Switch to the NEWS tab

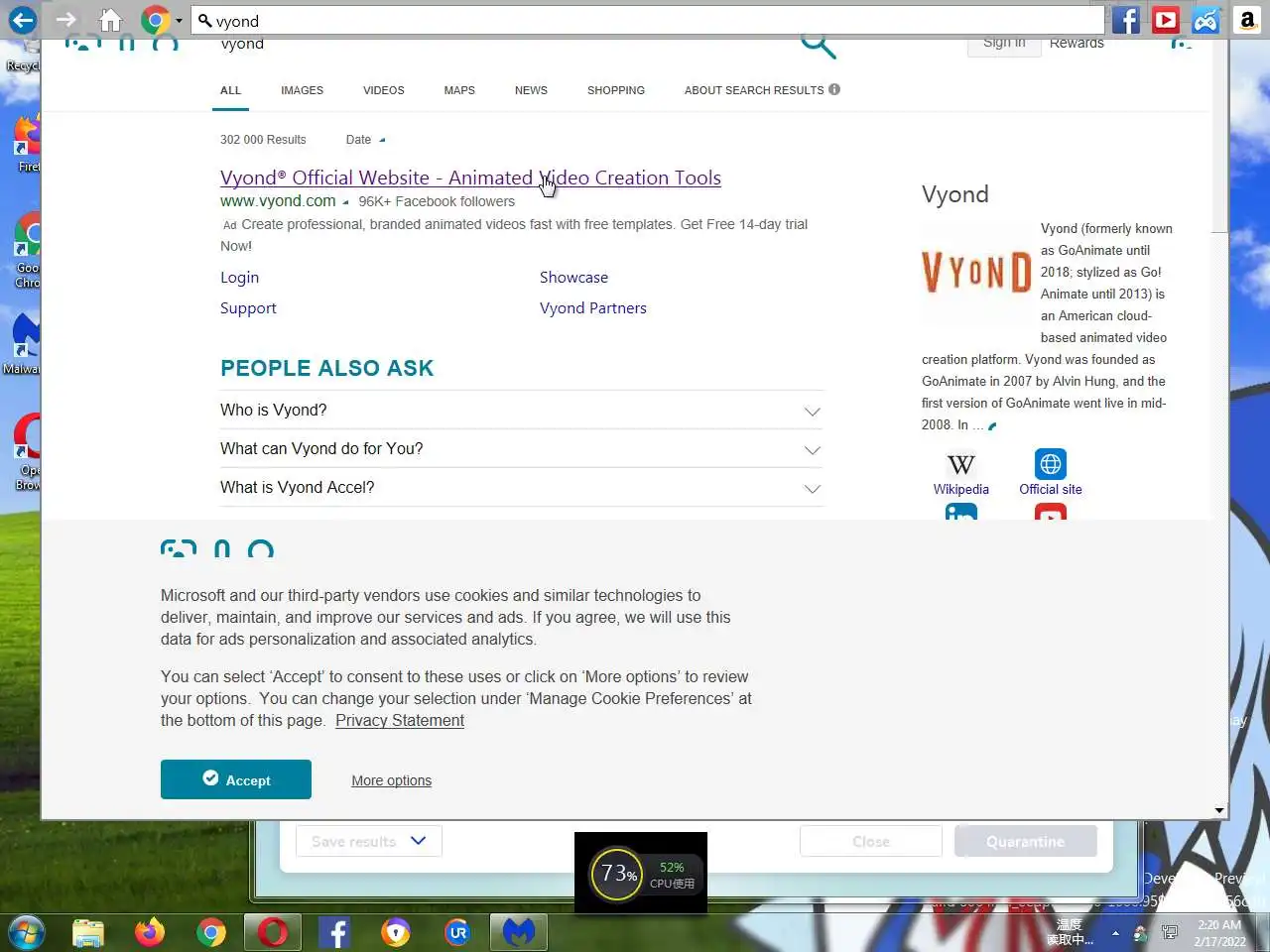tap(531, 90)
